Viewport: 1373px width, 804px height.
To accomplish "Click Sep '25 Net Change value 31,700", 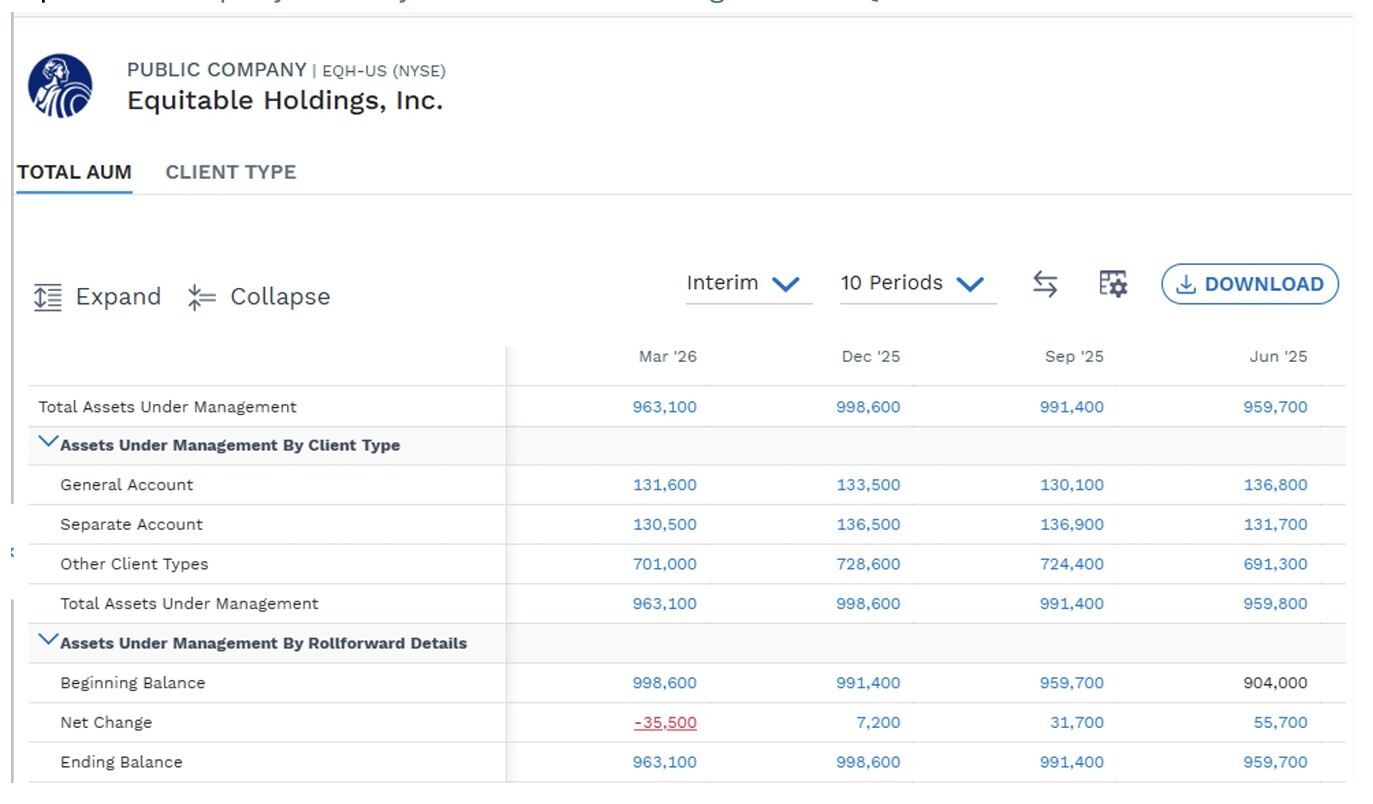I will coord(1077,723).
